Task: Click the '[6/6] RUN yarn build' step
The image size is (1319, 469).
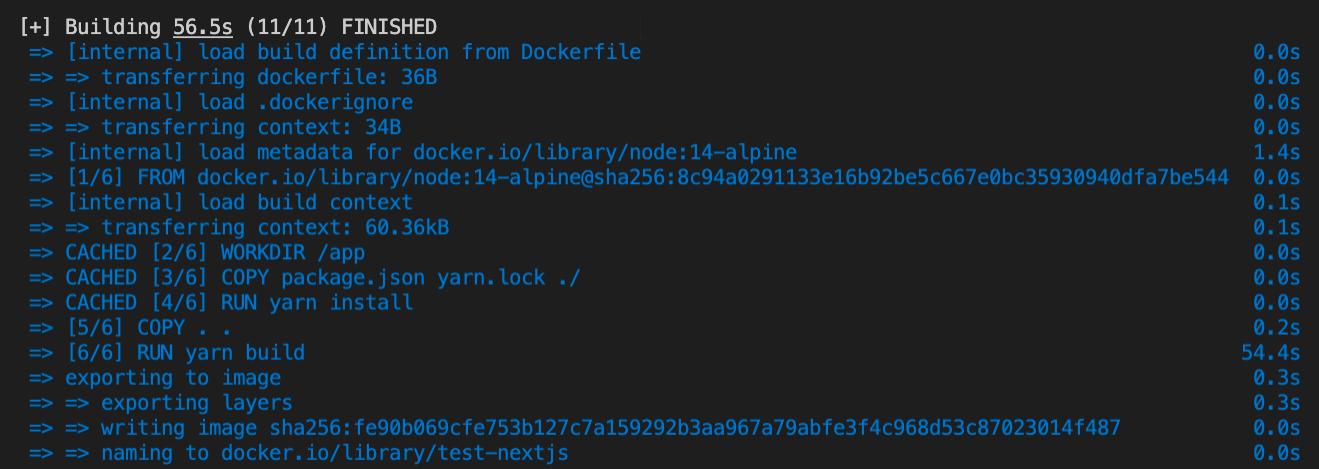Action: [x=185, y=352]
